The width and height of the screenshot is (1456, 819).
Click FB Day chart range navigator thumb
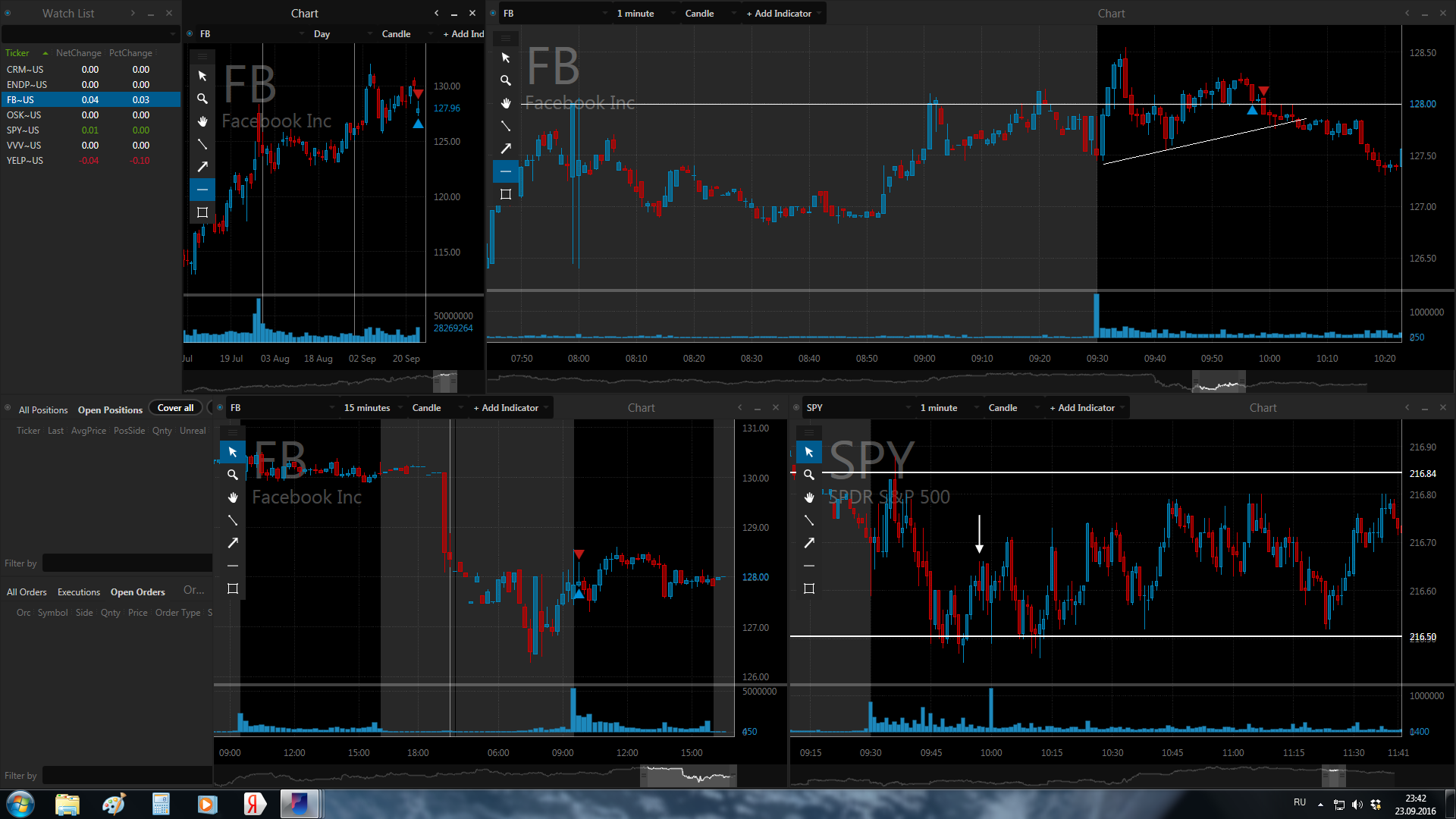pos(445,381)
